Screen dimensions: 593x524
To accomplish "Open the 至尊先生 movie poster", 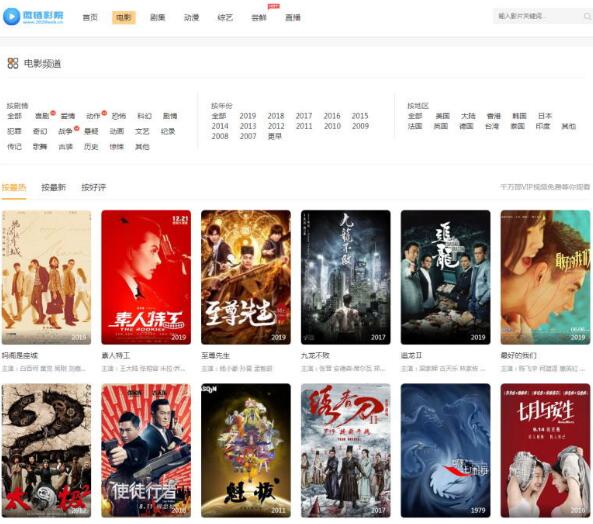I will (246, 277).
